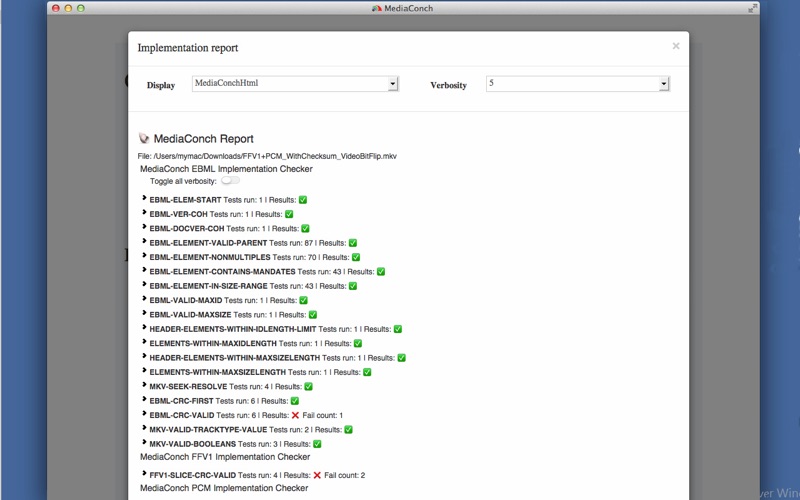Click green check for ELEMENTS-WITHIN-MAXIDLENGTH
800x500 pixels.
pyautogui.click(x=358, y=343)
